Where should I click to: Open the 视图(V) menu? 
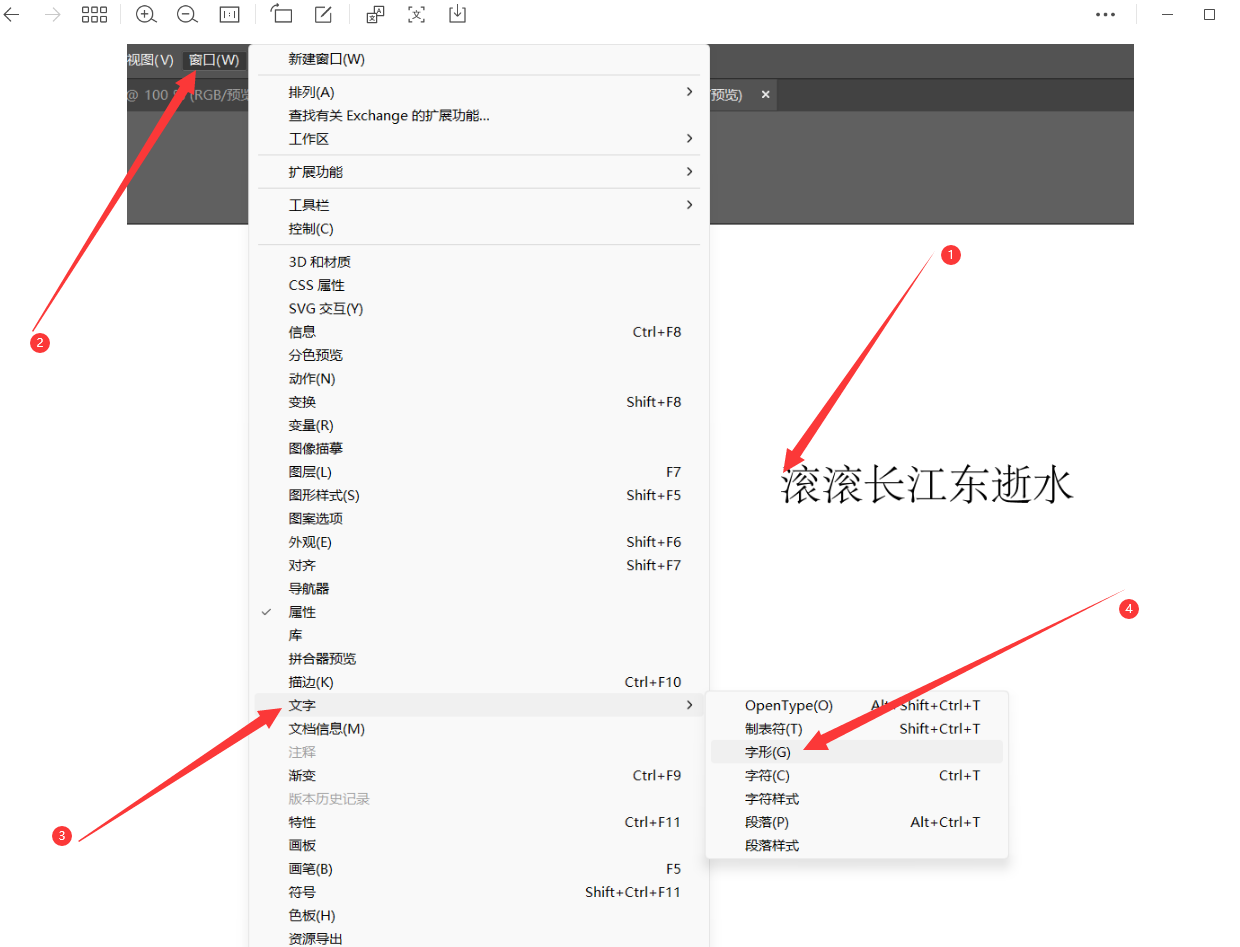(x=150, y=60)
